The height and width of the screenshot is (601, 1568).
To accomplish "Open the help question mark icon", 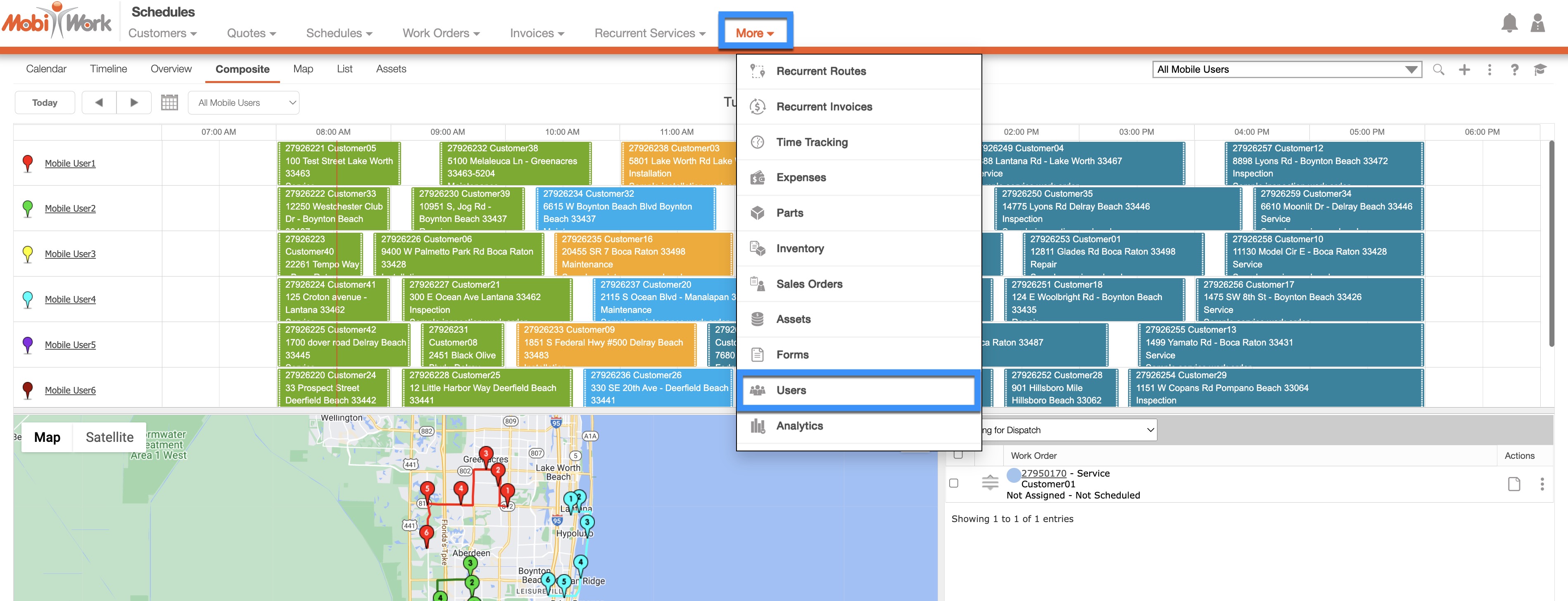I will click(x=1514, y=69).
